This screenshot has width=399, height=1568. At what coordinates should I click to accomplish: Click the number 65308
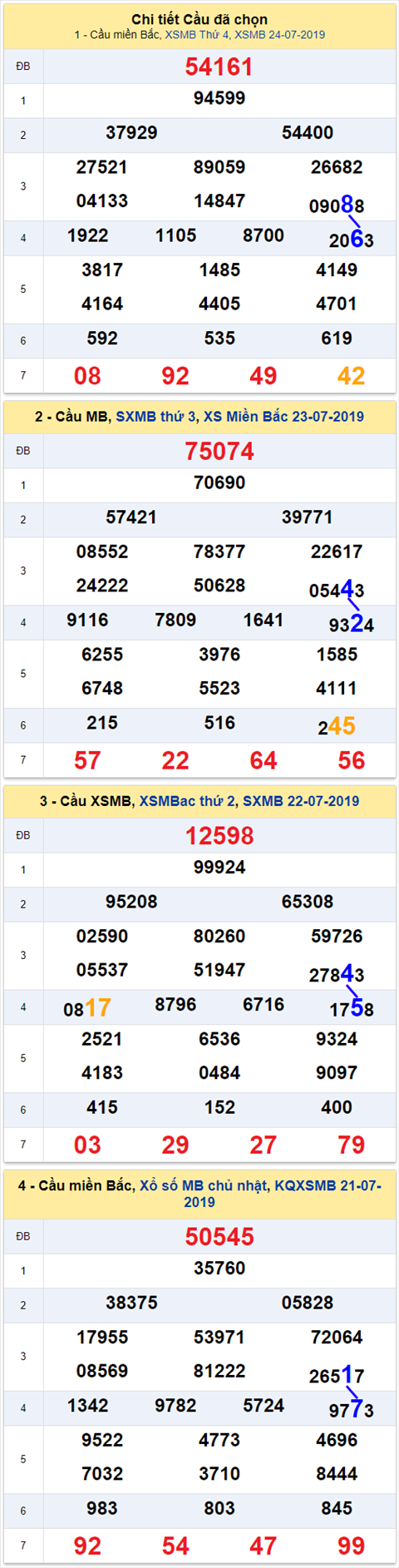point(308,901)
